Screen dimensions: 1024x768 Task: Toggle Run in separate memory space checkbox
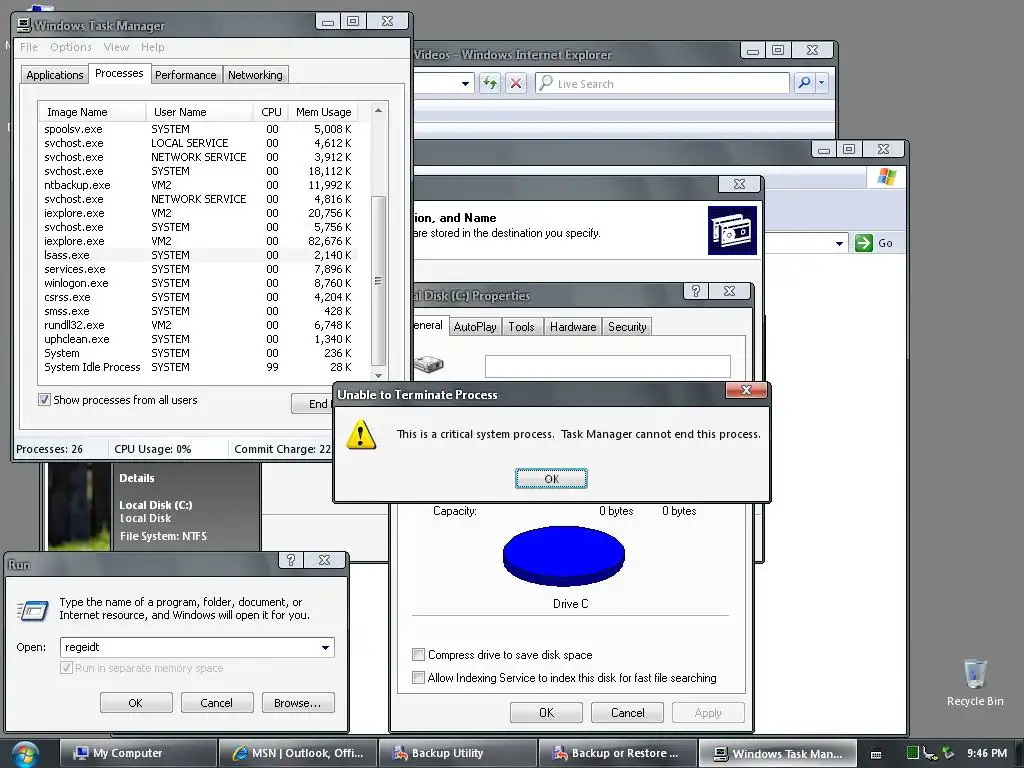(x=66, y=667)
